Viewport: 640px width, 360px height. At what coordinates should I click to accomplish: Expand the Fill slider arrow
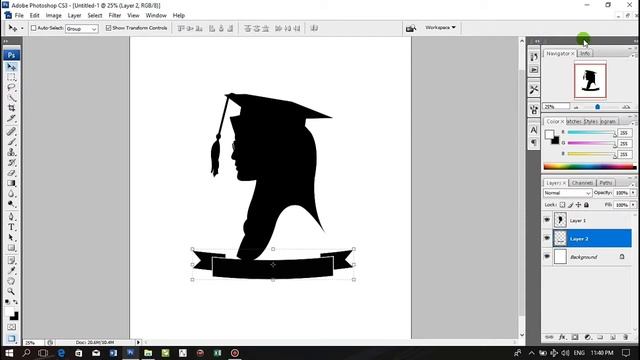(633, 205)
